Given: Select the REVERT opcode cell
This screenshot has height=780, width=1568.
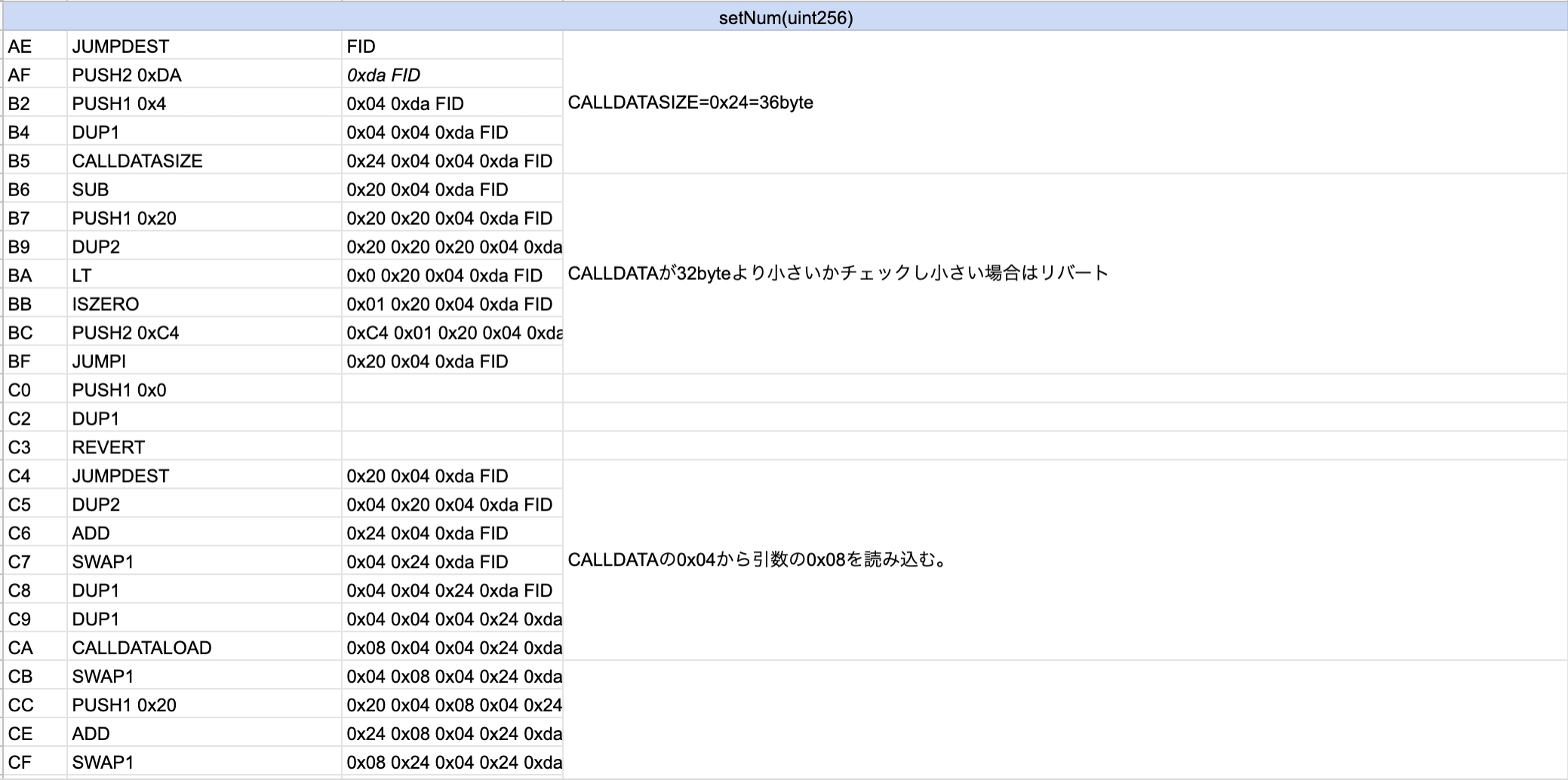Looking at the screenshot, I should pyautogui.click(x=204, y=447).
